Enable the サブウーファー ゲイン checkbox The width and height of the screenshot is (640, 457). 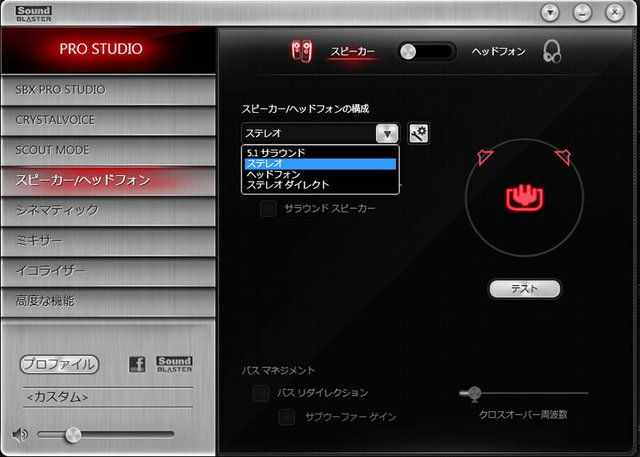click(287, 417)
